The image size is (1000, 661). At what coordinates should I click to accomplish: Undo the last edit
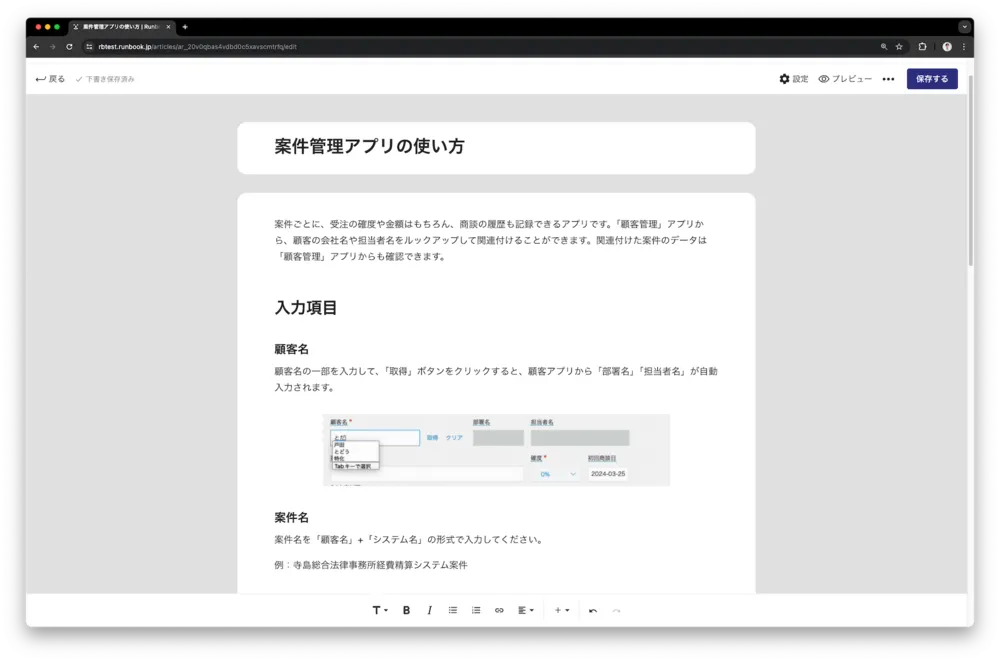coord(593,610)
